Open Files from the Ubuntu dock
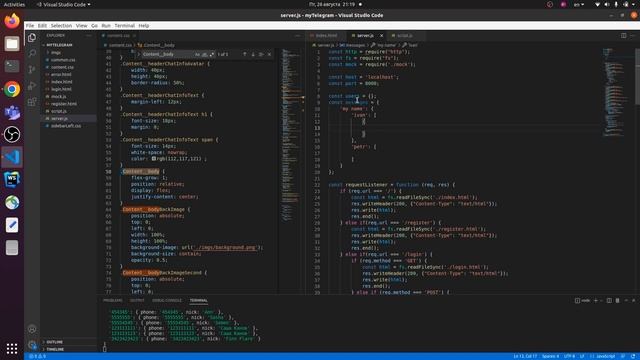The image size is (640, 360). point(12,44)
